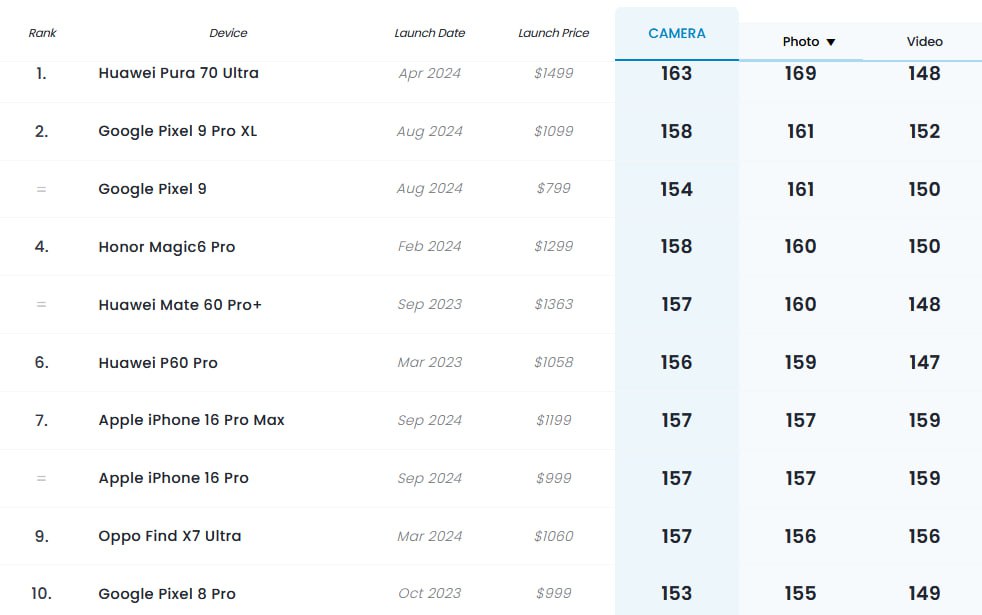Click iPhone 16 Pro Max video score 159

coord(924,420)
